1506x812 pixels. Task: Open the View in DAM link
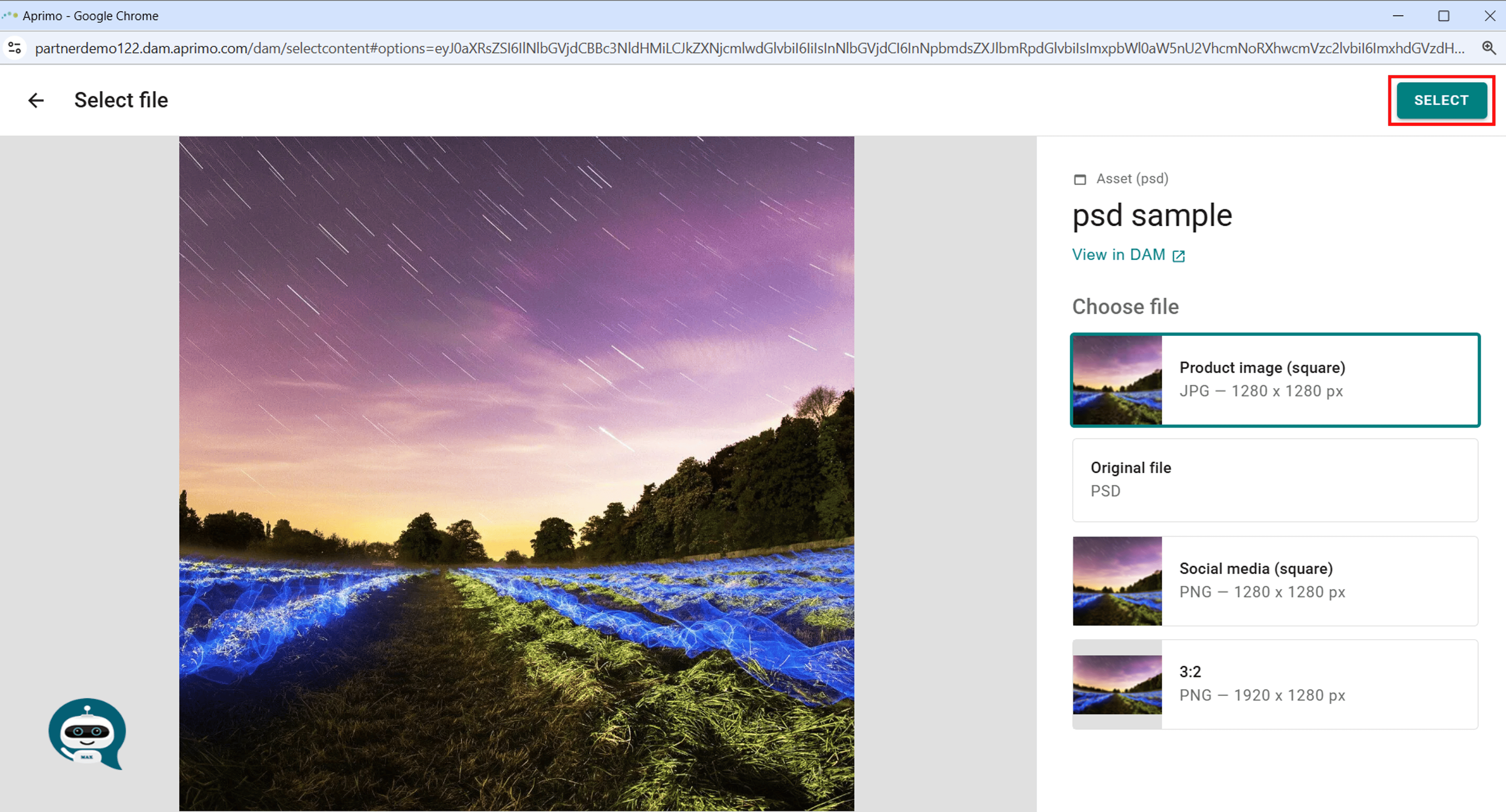pyautogui.click(x=1119, y=255)
